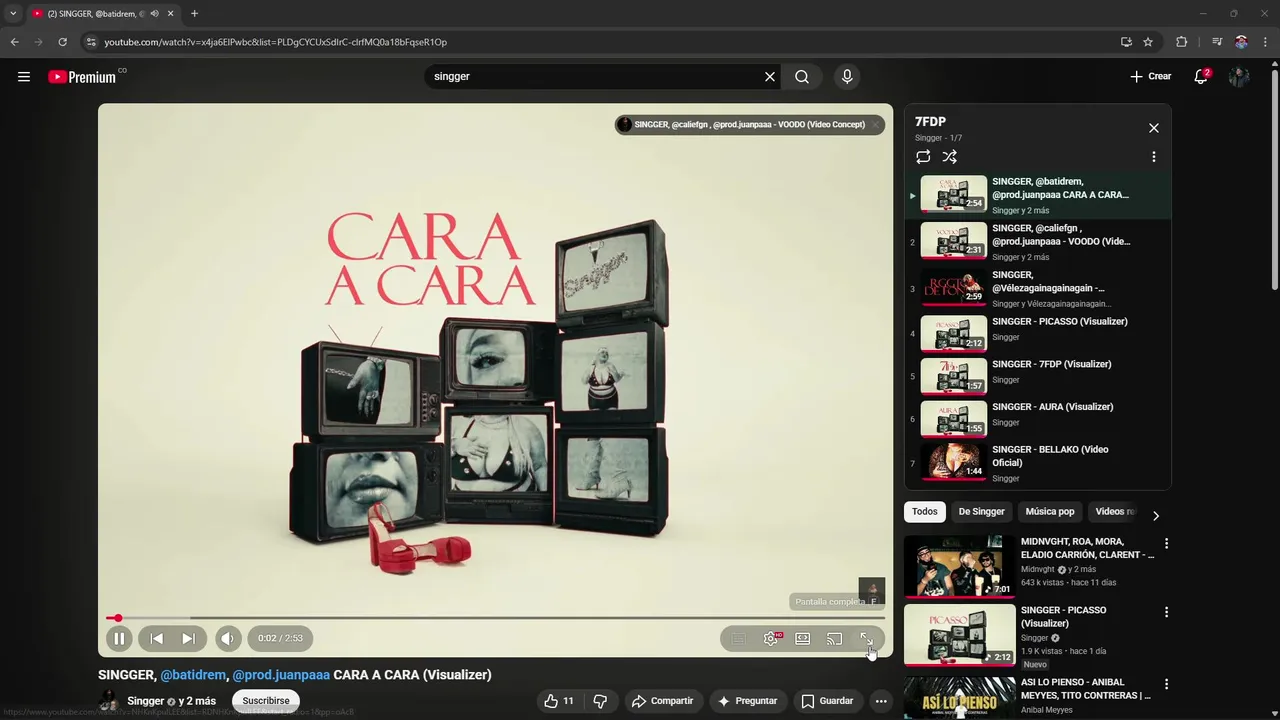Run search with magnifying glass button

click(802, 76)
